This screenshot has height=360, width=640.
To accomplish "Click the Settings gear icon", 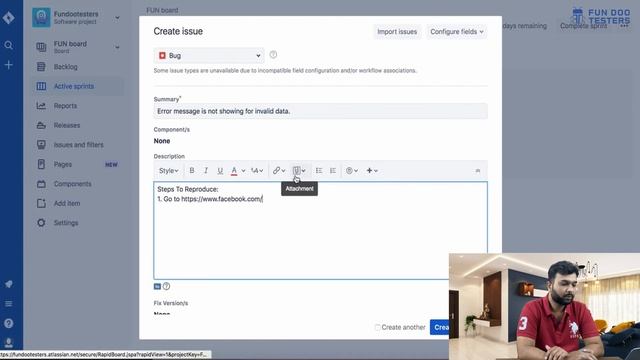I will tap(41, 223).
